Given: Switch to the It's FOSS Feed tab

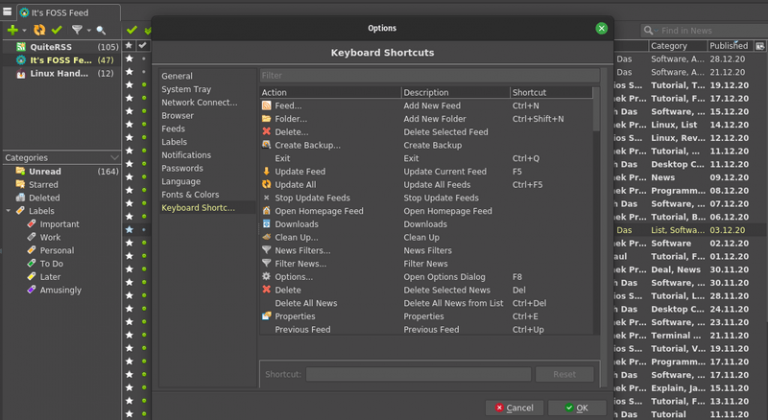Looking at the screenshot, I should (69, 13).
